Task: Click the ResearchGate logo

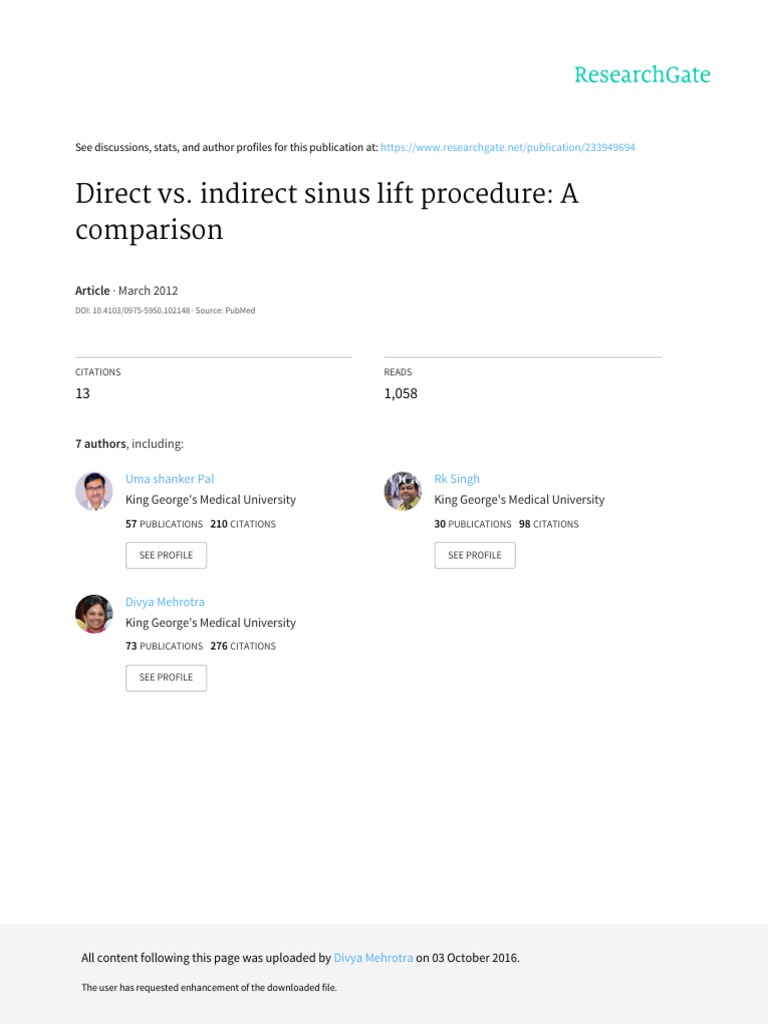Action: tap(642, 75)
